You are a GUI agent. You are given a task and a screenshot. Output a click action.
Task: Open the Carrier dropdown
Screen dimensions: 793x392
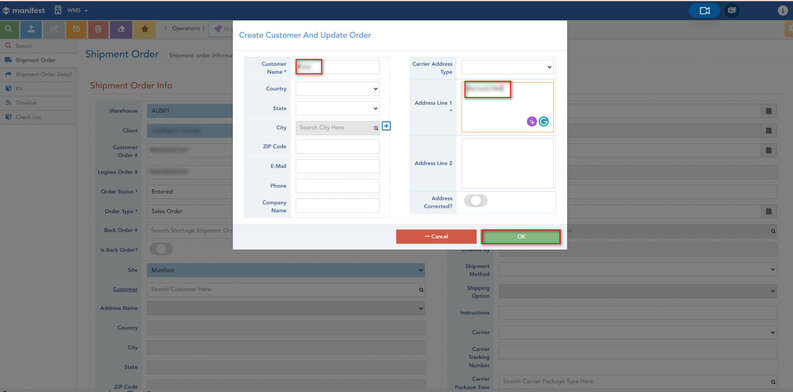(638, 332)
